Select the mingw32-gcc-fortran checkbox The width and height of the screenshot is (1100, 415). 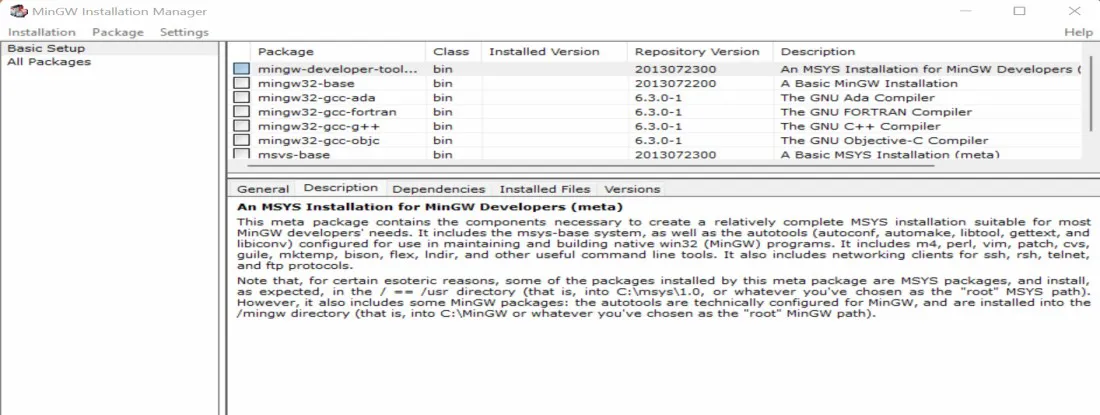(x=242, y=112)
